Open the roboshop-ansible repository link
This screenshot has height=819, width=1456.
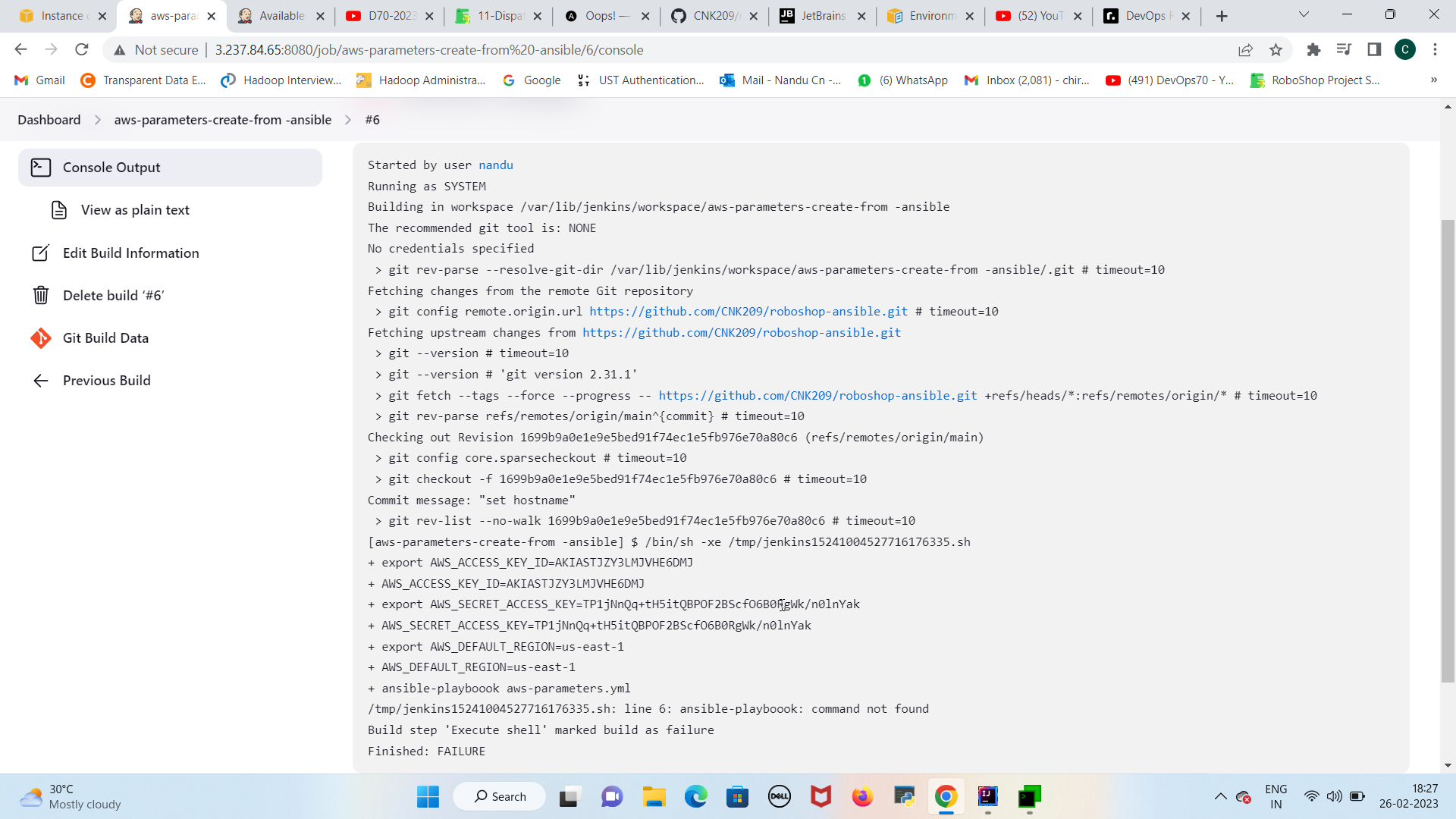click(x=748, y=311)
